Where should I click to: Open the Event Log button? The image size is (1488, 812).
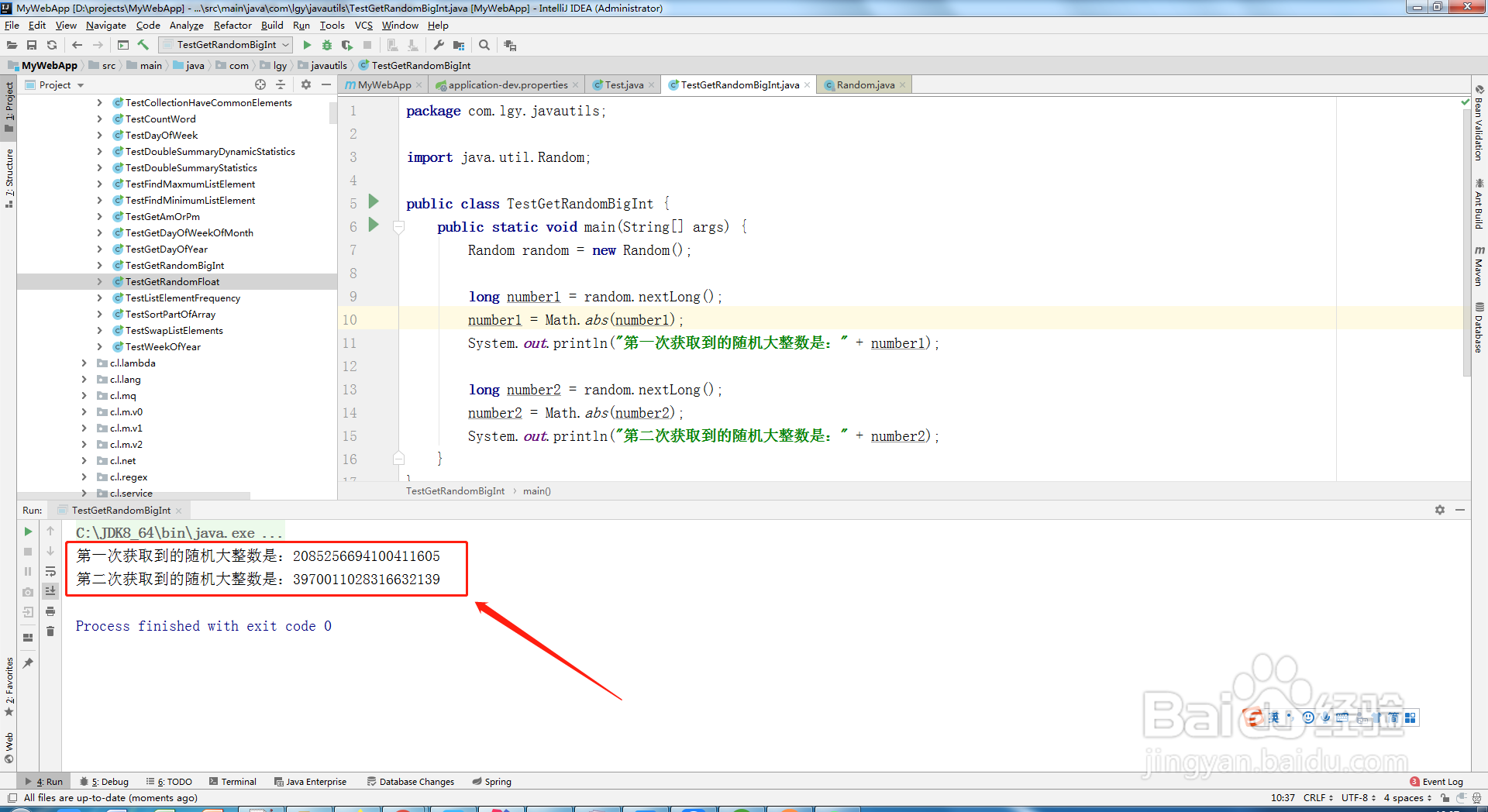point(1437,782)
